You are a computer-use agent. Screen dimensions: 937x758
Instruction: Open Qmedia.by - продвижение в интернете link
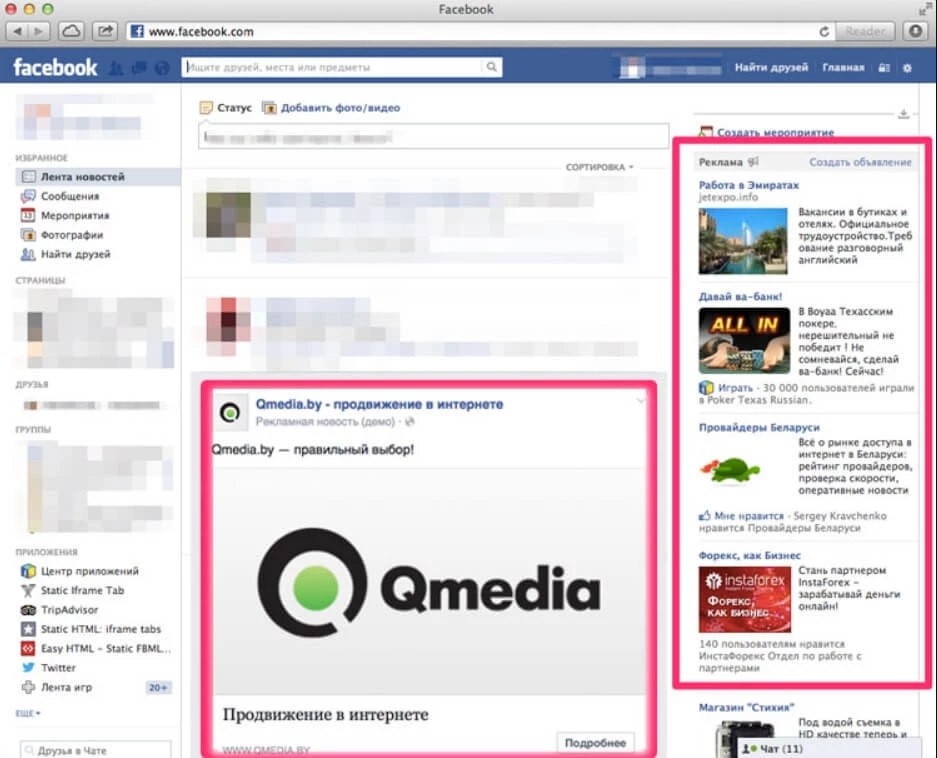[379, 404]
